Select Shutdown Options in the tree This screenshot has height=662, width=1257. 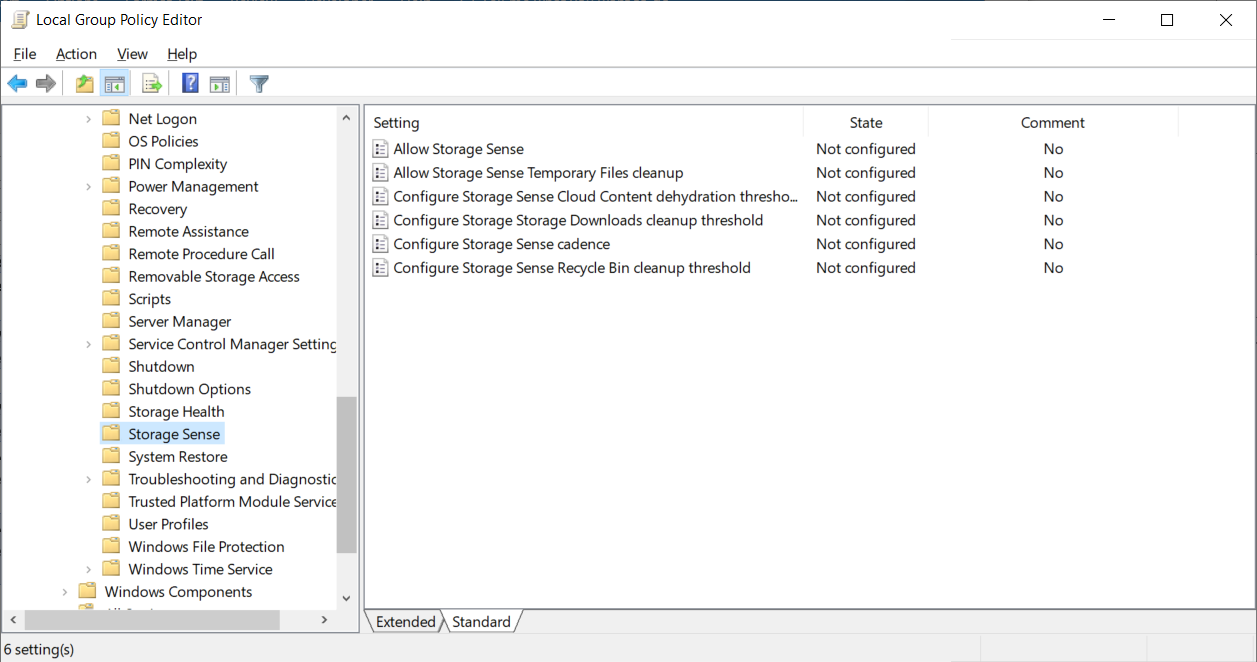(x=189, y=389)
